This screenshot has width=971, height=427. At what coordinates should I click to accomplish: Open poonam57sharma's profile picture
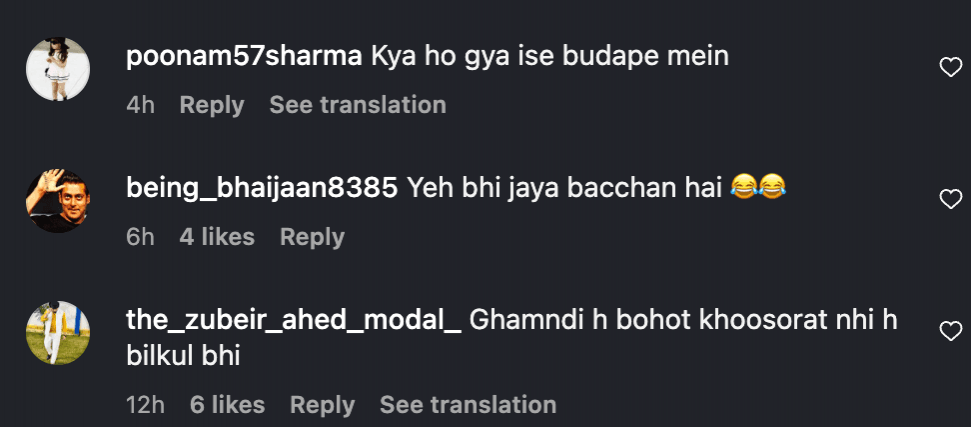click(x=58, y=69)
